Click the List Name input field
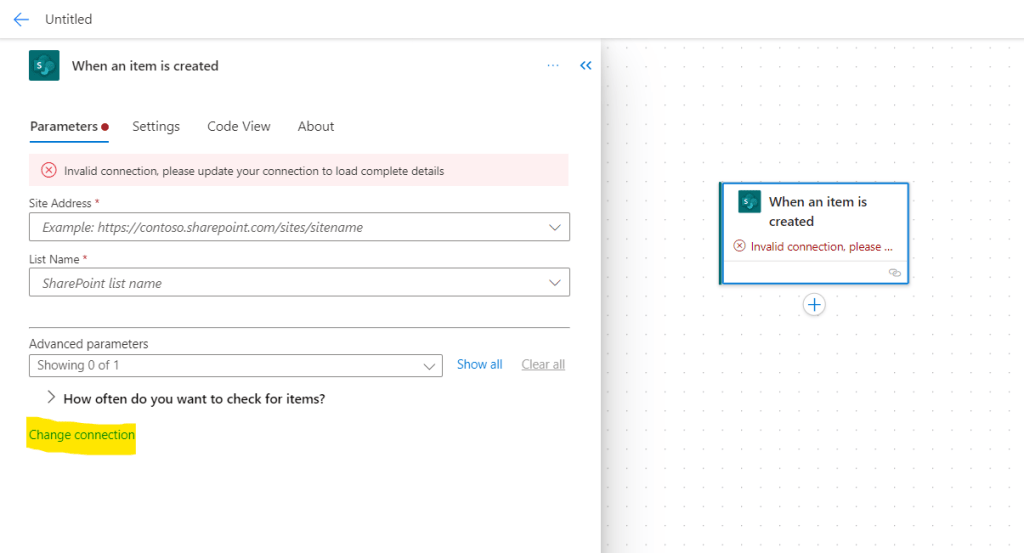Image resolution: width=1024 pixels, height=553 pixels. tap(299, 283)
